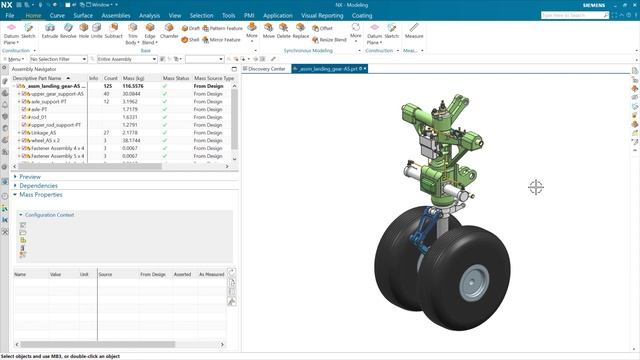Click the Sketch icon beside Extrude

[28, 31]
